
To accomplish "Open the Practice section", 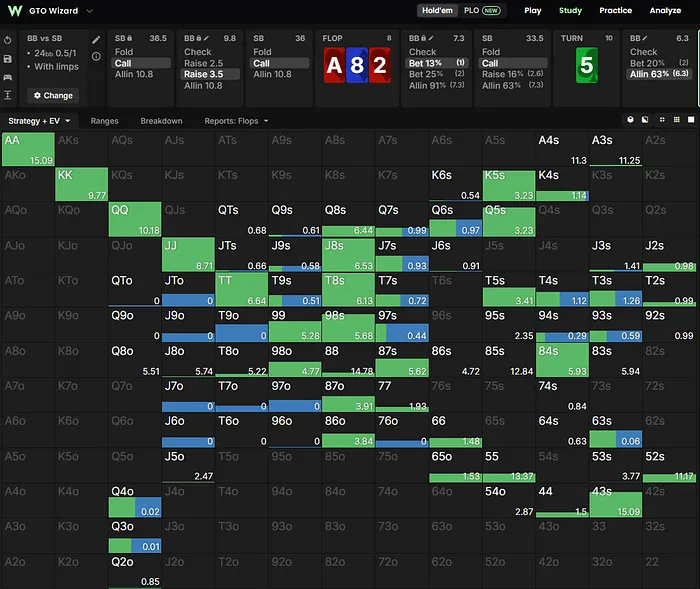I will tap(615, 10).
